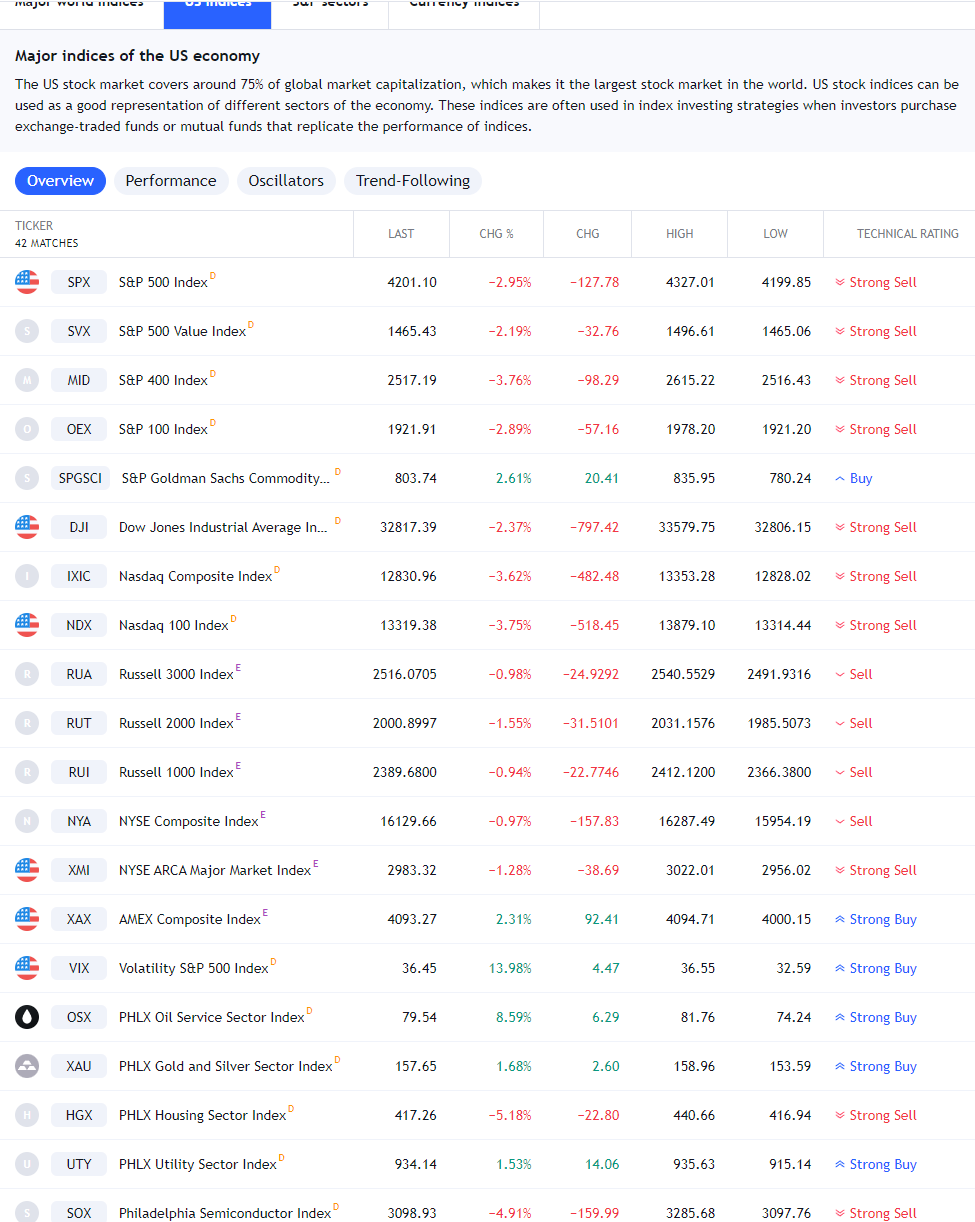Click the 4201.10 last price value
Image resolution: width=975 pixels, height=1222 pixels.
pyautogui.click(x=412, y=282)
